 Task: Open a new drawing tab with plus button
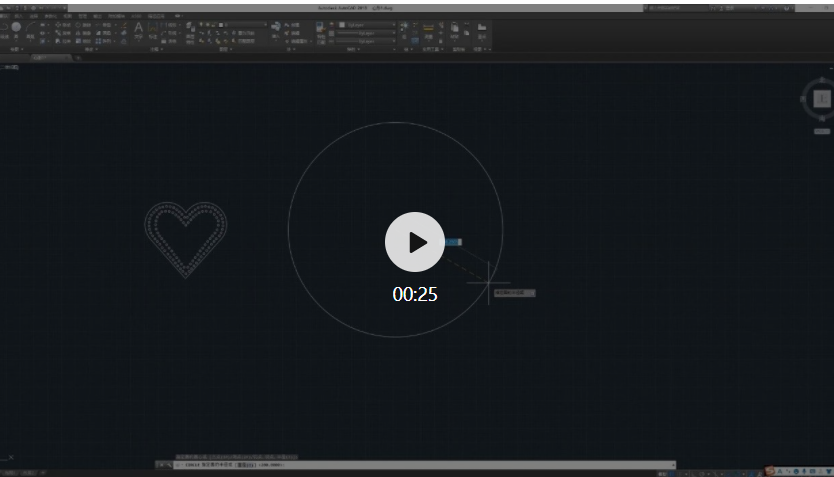tap(78, 57)
